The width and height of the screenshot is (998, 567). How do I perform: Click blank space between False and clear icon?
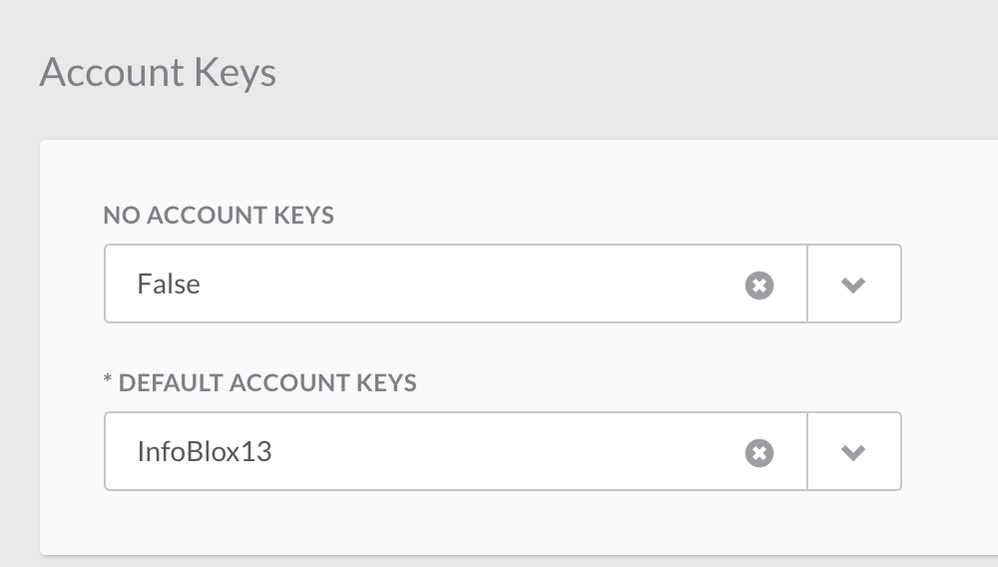473,284
